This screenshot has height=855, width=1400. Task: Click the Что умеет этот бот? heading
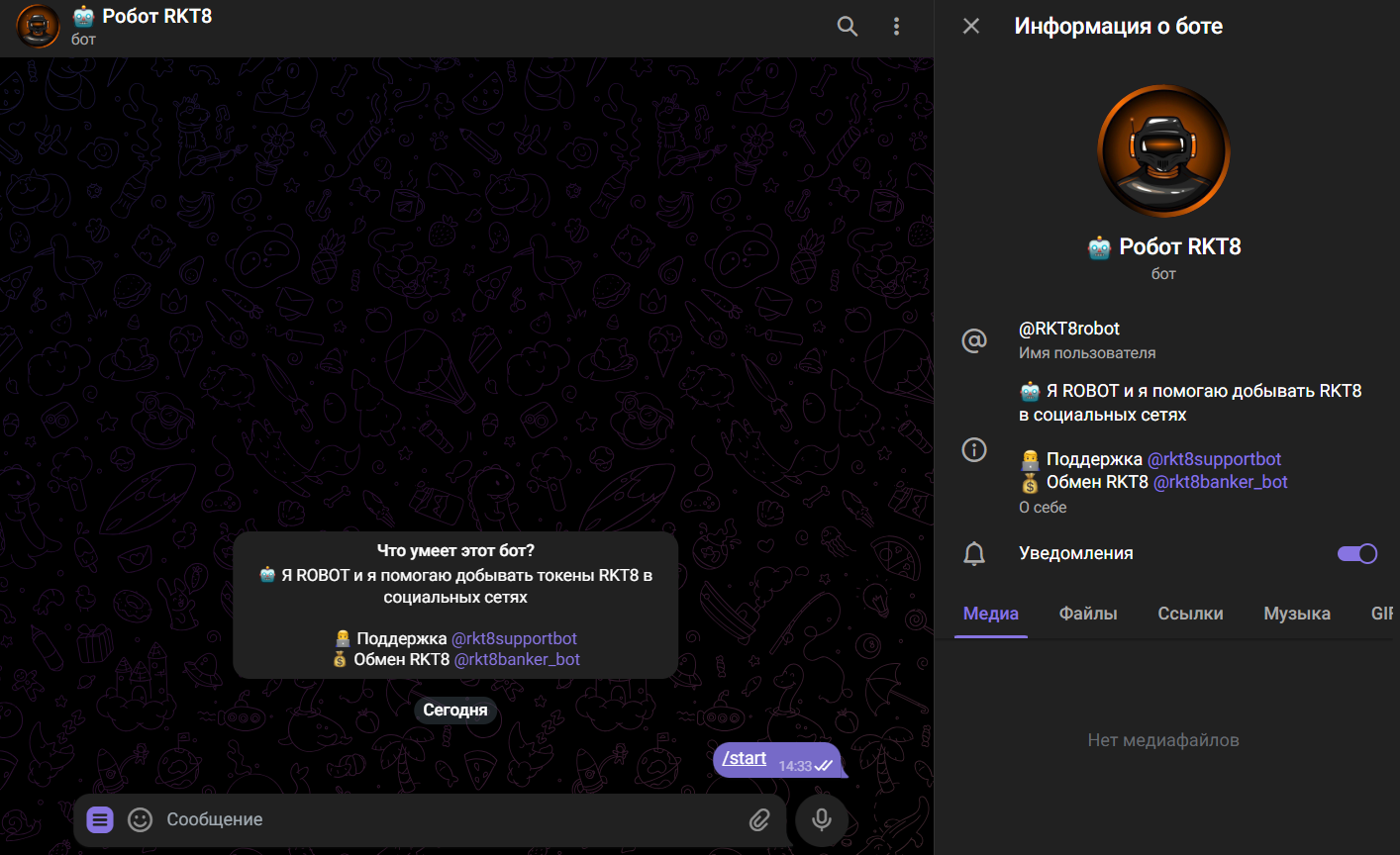(x=455, y=550)
